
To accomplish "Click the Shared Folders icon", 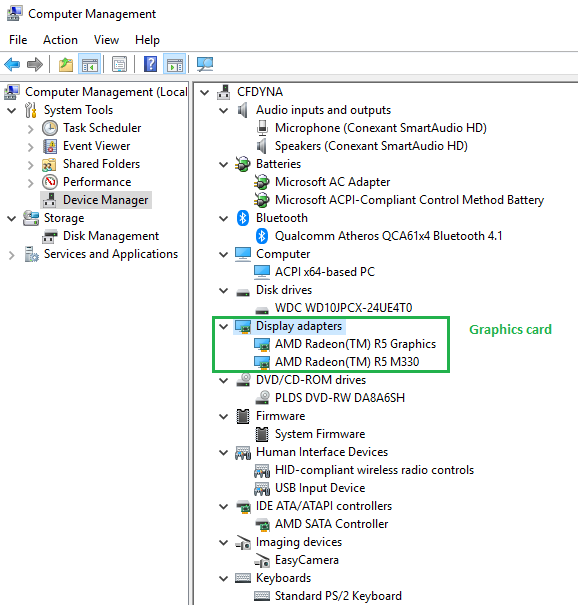I will coord(49,165).
